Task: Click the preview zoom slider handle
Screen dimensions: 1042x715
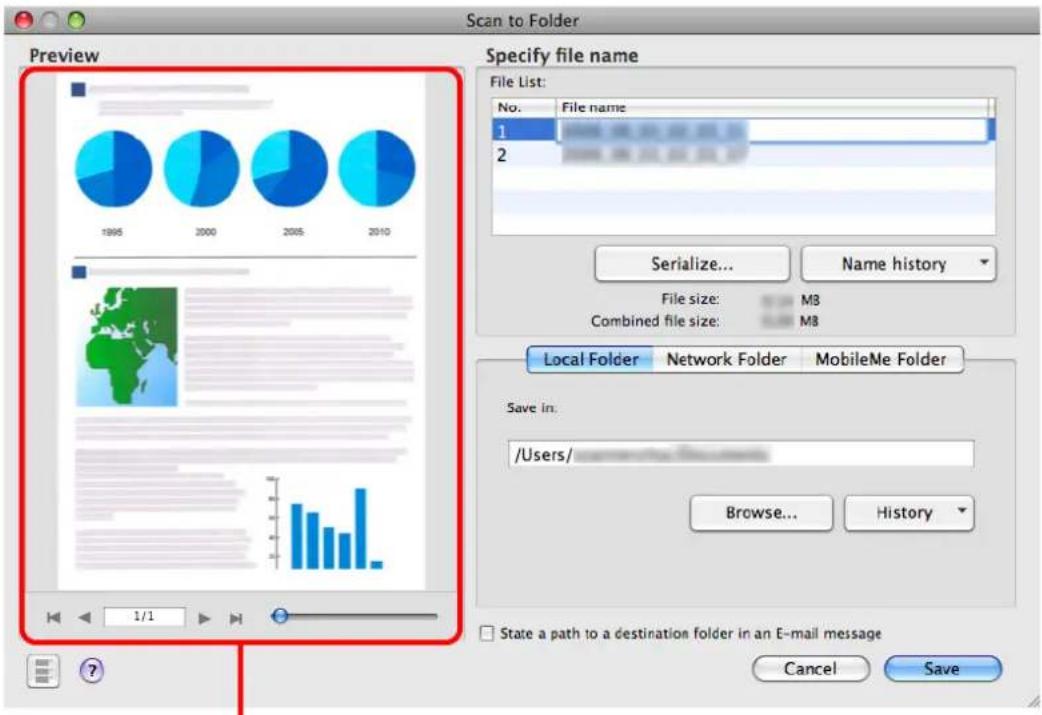Action: pyautogui.click(x=280, y=616)
